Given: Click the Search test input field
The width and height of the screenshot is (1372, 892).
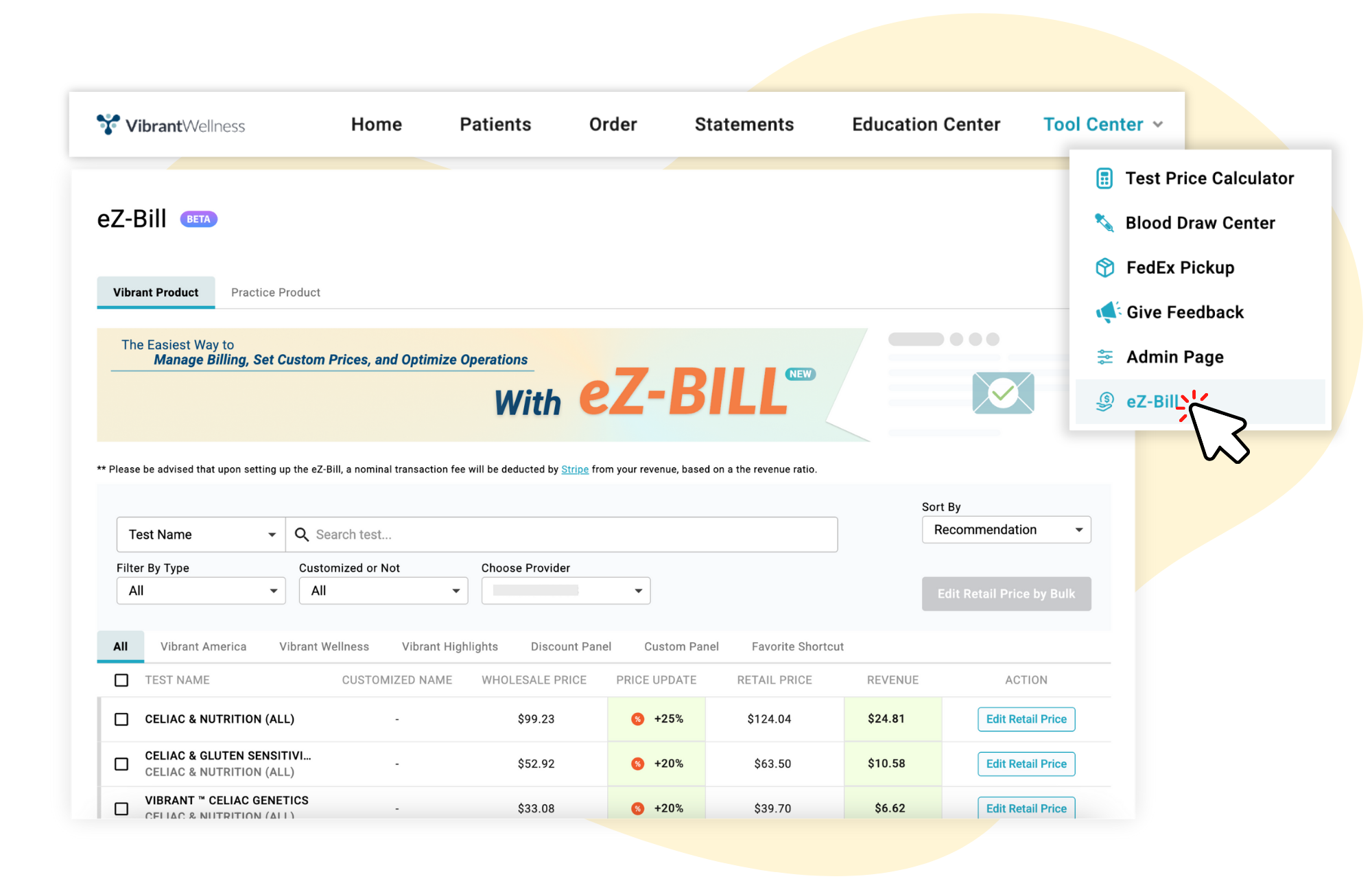Looking at the screenshot, I should [x=562, y=535].
